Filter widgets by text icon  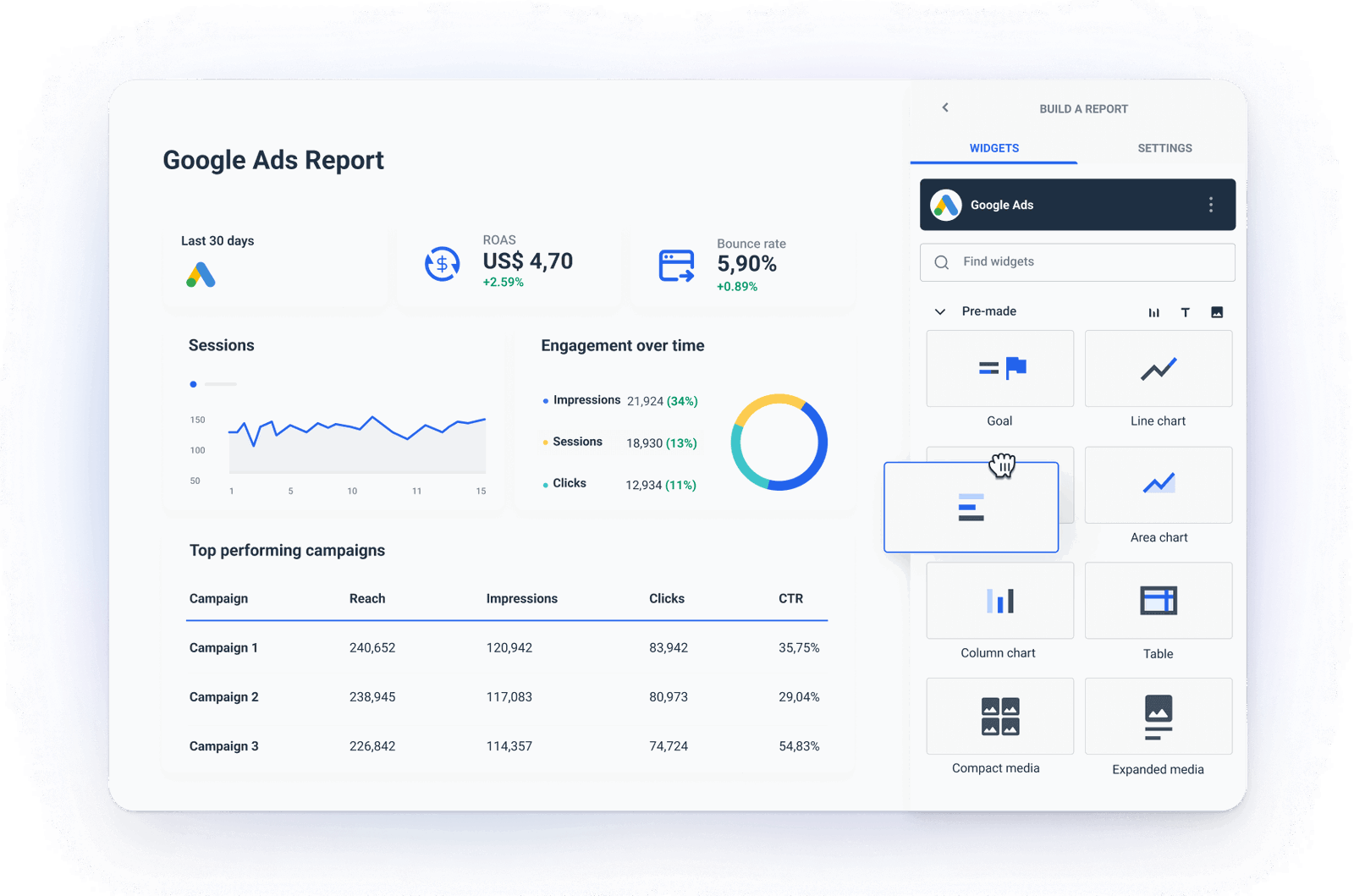click(x=1186, y=311)
